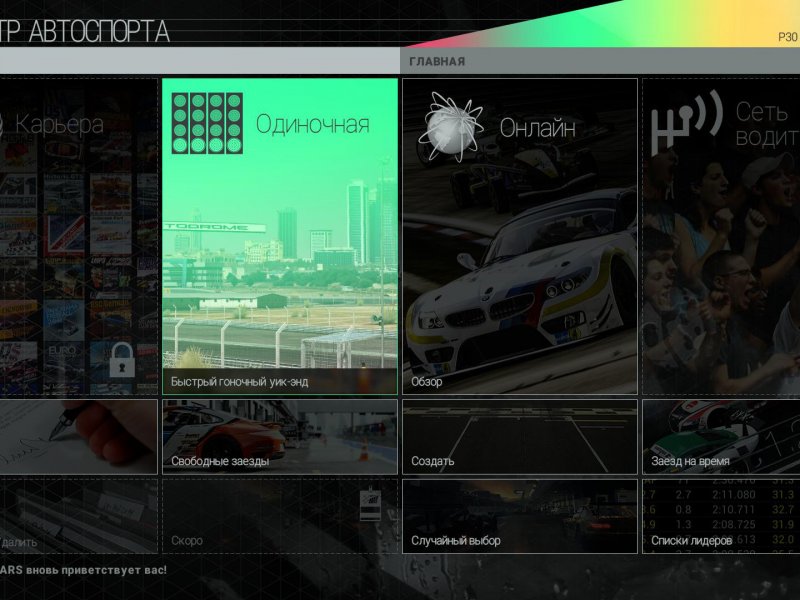Click the P30 indicator in the header
Viewport: 800px width, 600px height.
click(x=787, y=37)
